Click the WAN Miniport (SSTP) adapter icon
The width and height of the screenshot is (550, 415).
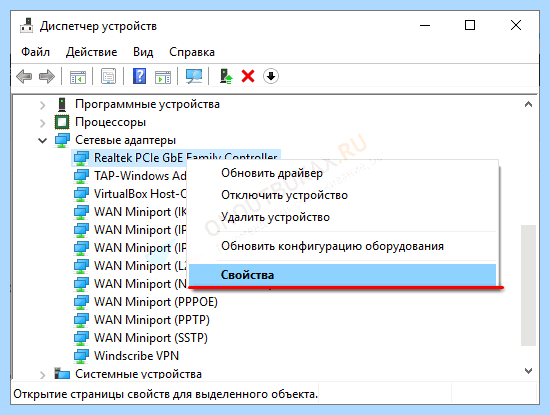(81, 338)
